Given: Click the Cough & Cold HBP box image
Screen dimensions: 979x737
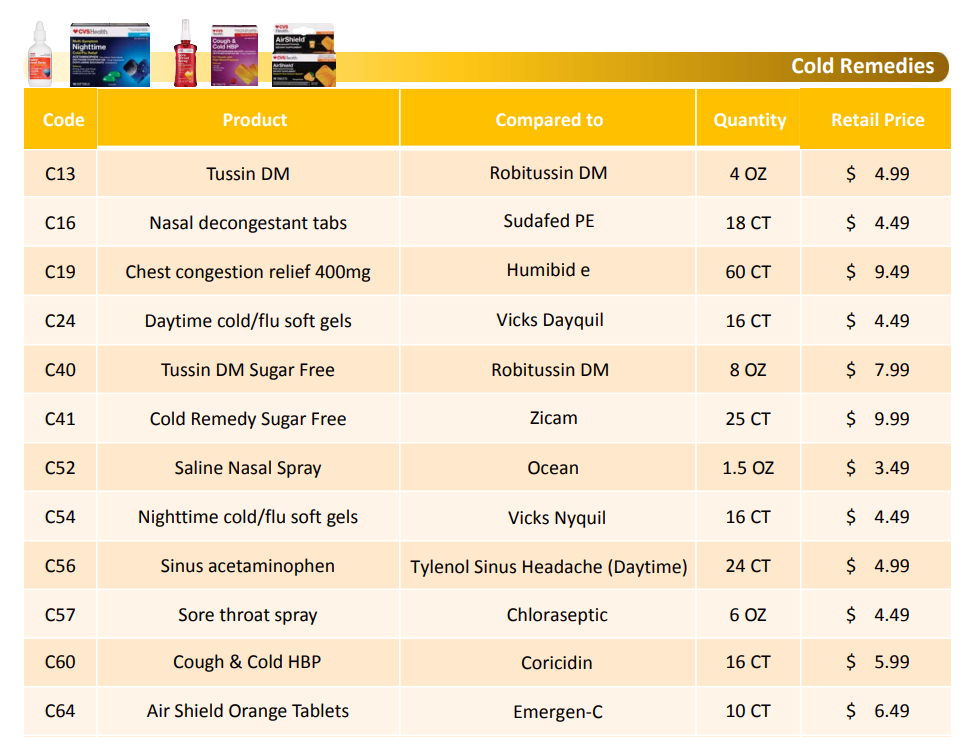Looking at the screenshot, I should pyautogui.click(x=234, y=56).
